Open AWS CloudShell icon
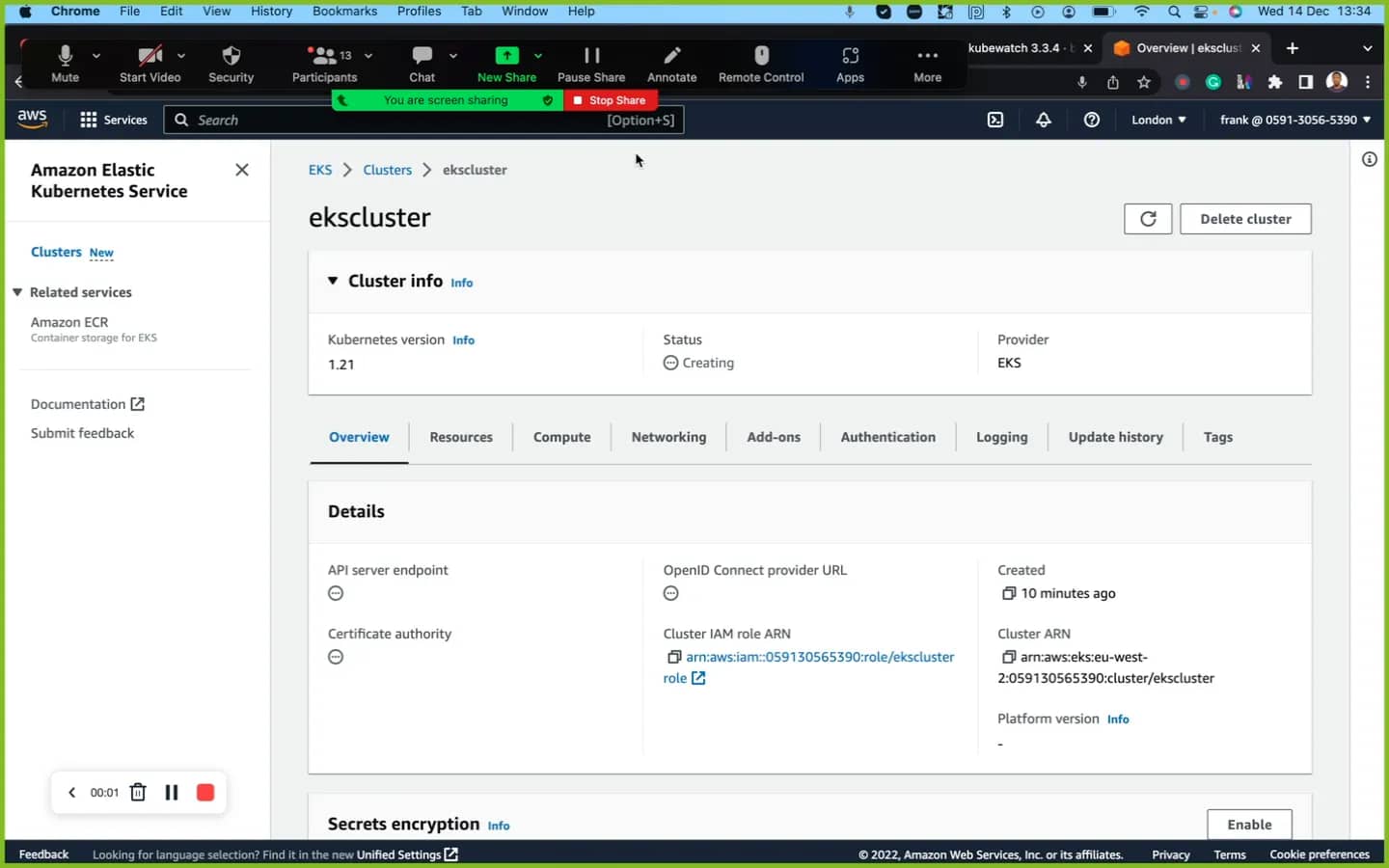 coord(995,120)
